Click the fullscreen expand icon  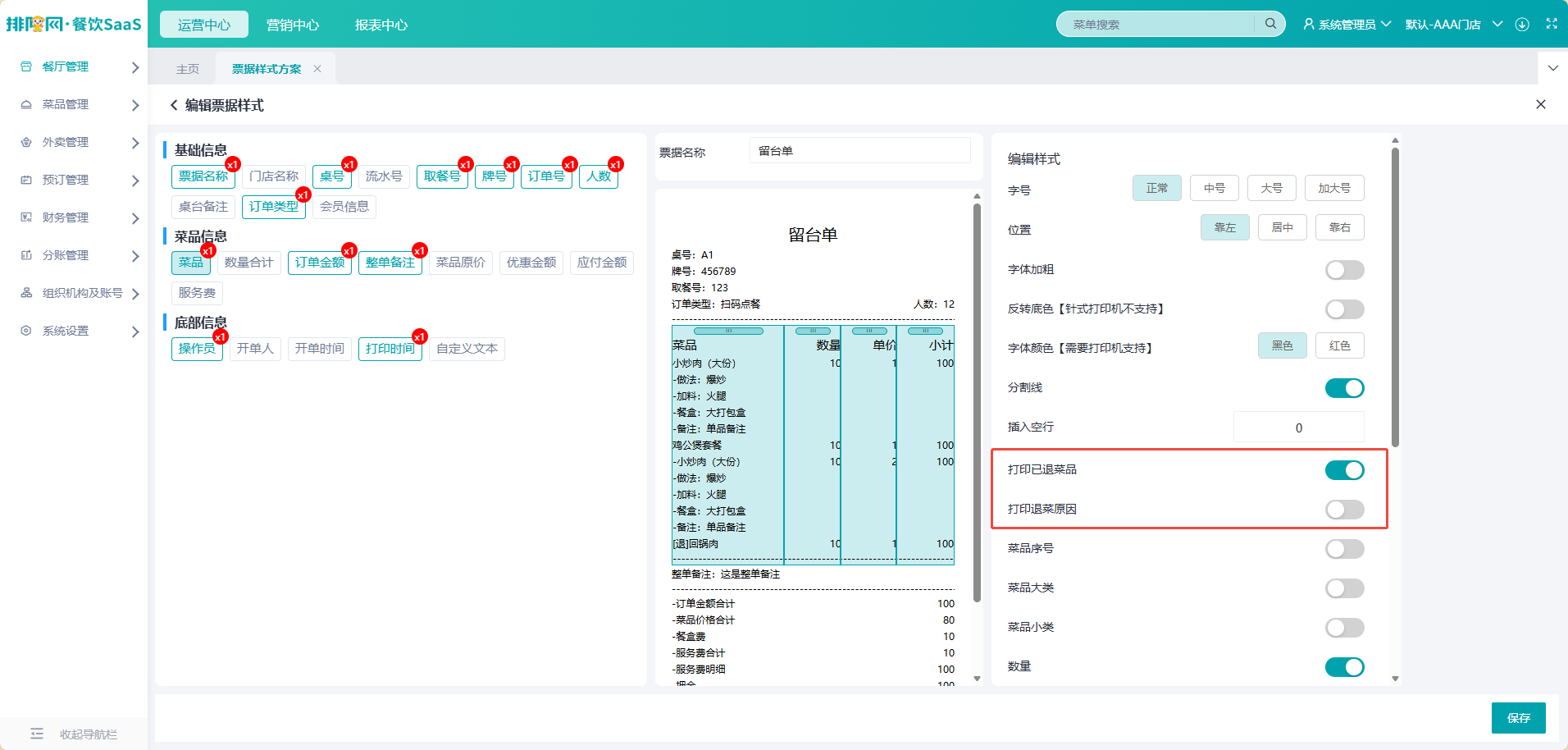pos(1552,24)
